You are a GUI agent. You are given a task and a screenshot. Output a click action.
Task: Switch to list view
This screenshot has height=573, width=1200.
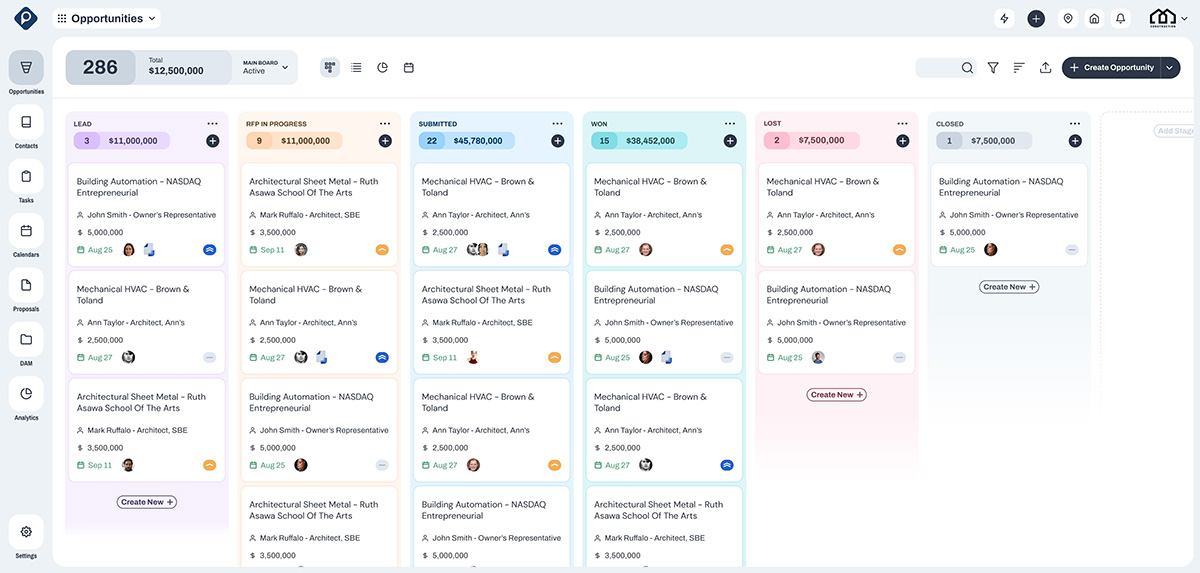coord(356,67)
